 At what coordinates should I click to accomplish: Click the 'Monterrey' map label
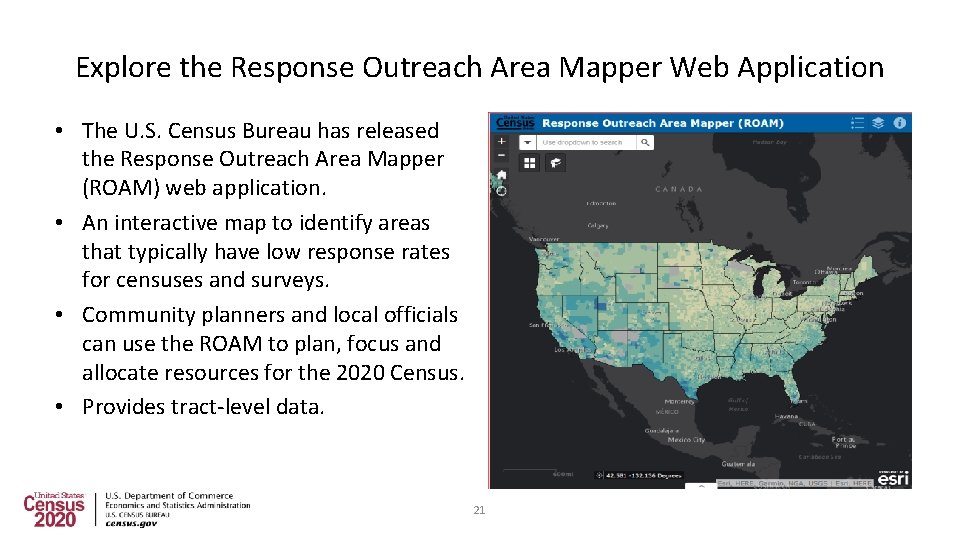pyautogui.click(x=680, y=402)
